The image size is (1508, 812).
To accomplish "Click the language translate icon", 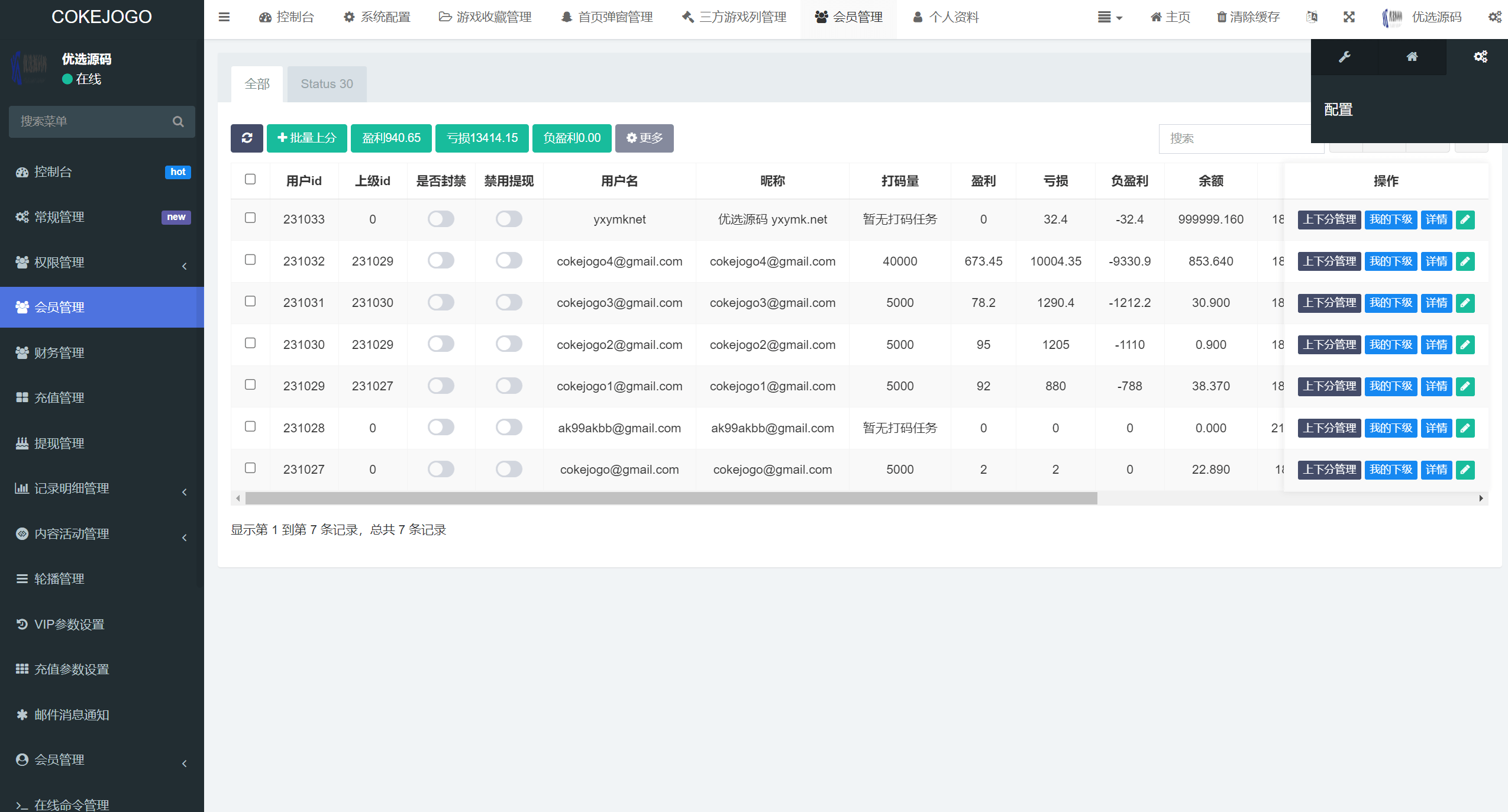I will click(1312, 17).
